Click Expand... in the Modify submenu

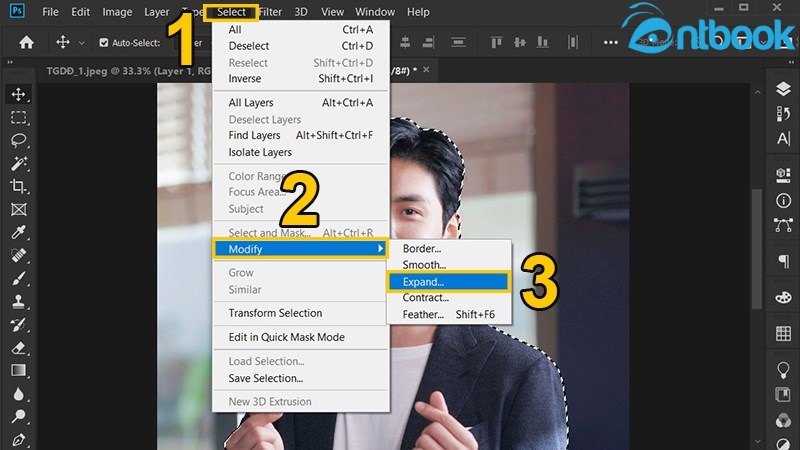point(448,282)
